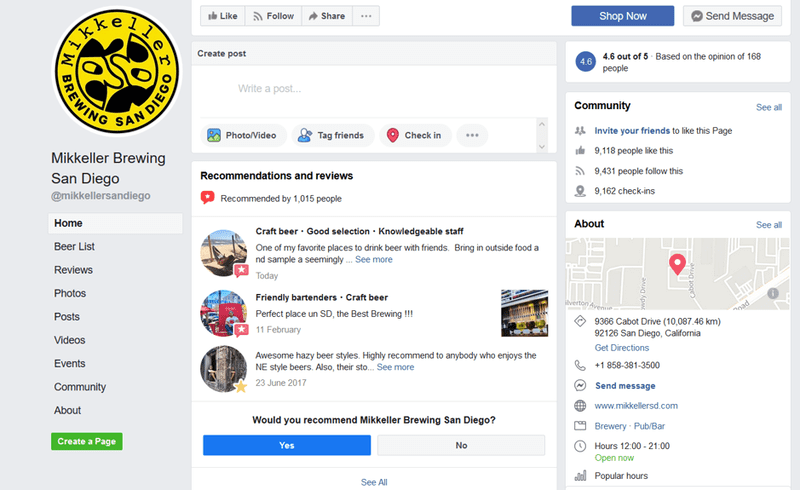Viewport: 800px width, 490px height.
Task: Open the three-dot more options menu beside Share
Action: [366, 16]
